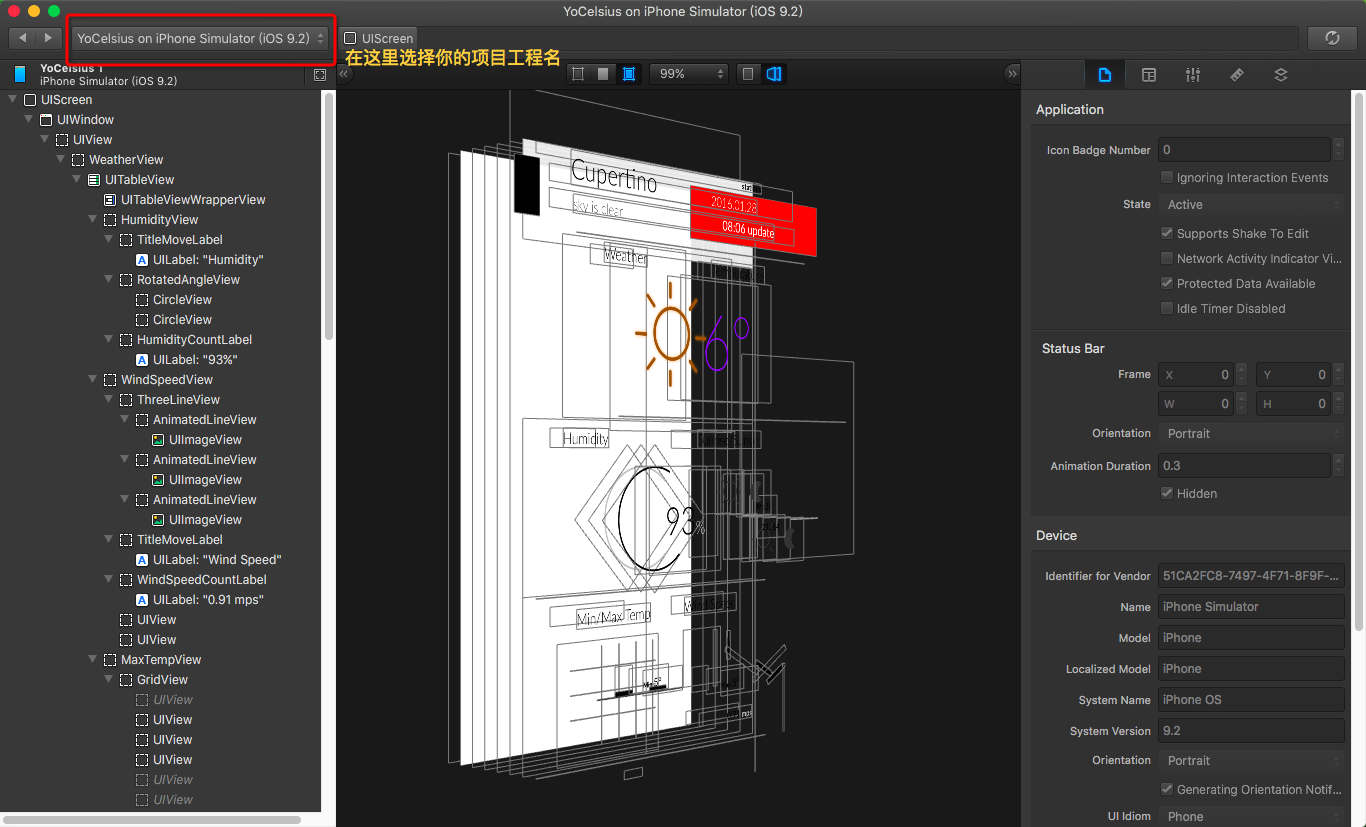Image resolution: width=1366 pixels, height=827 pixels.
Task: Click the Frame X stepper
Action: coord(1241,375)
